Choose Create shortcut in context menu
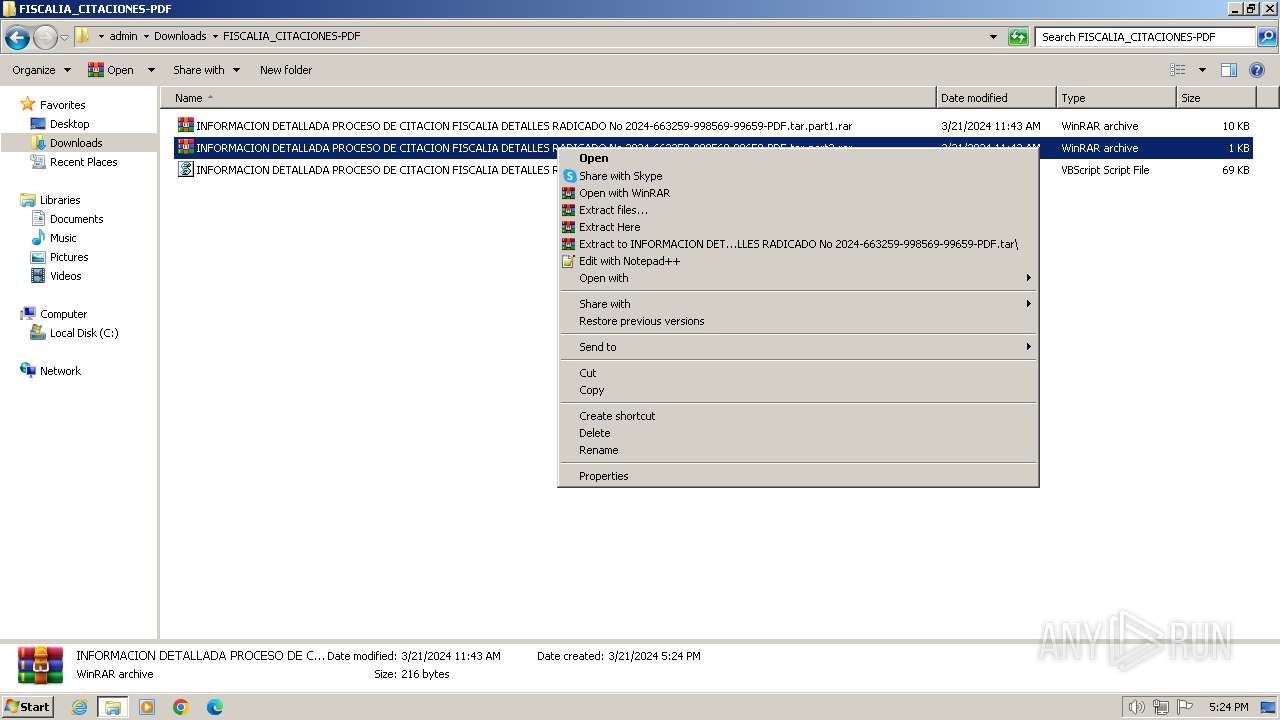Image resolution: width=1280 pixels, height=720 pixels. click(x=798, y=416)
